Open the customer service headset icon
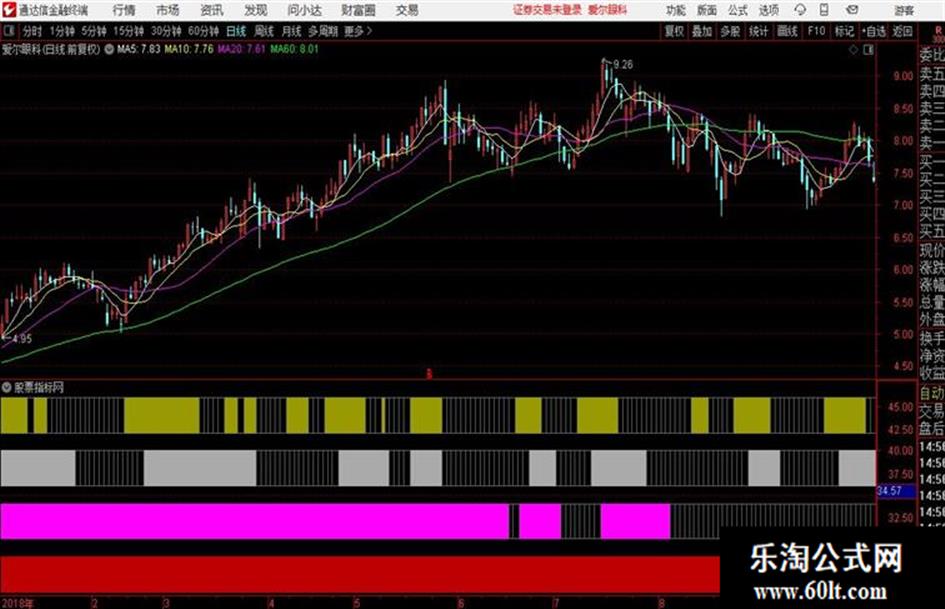The image size is (945, 609). [800, 10]
